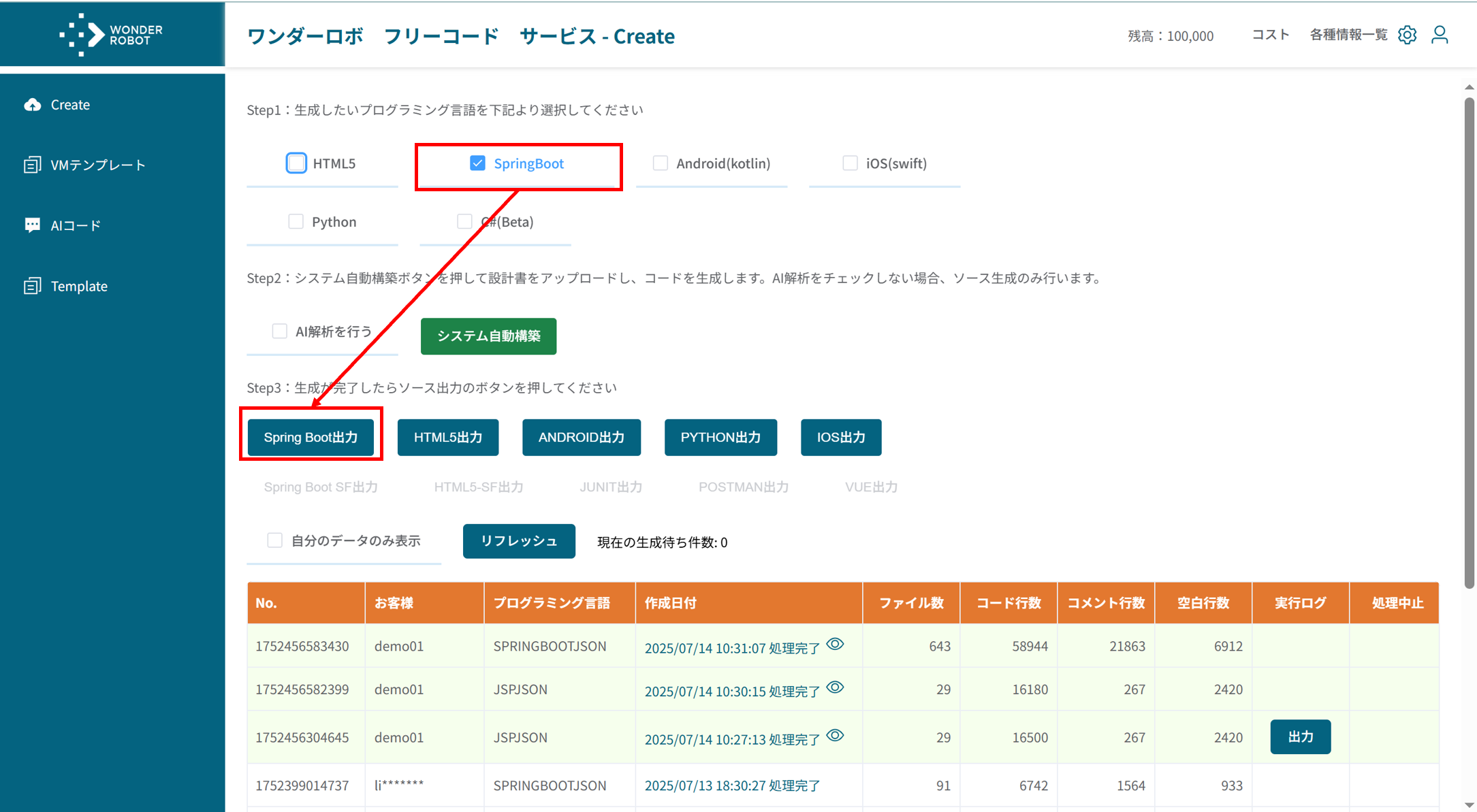Open 2025/07/14 10:30:15 処理完了 link
Viewport: 1477px width, 812px height.
click(x=732, y=691)
